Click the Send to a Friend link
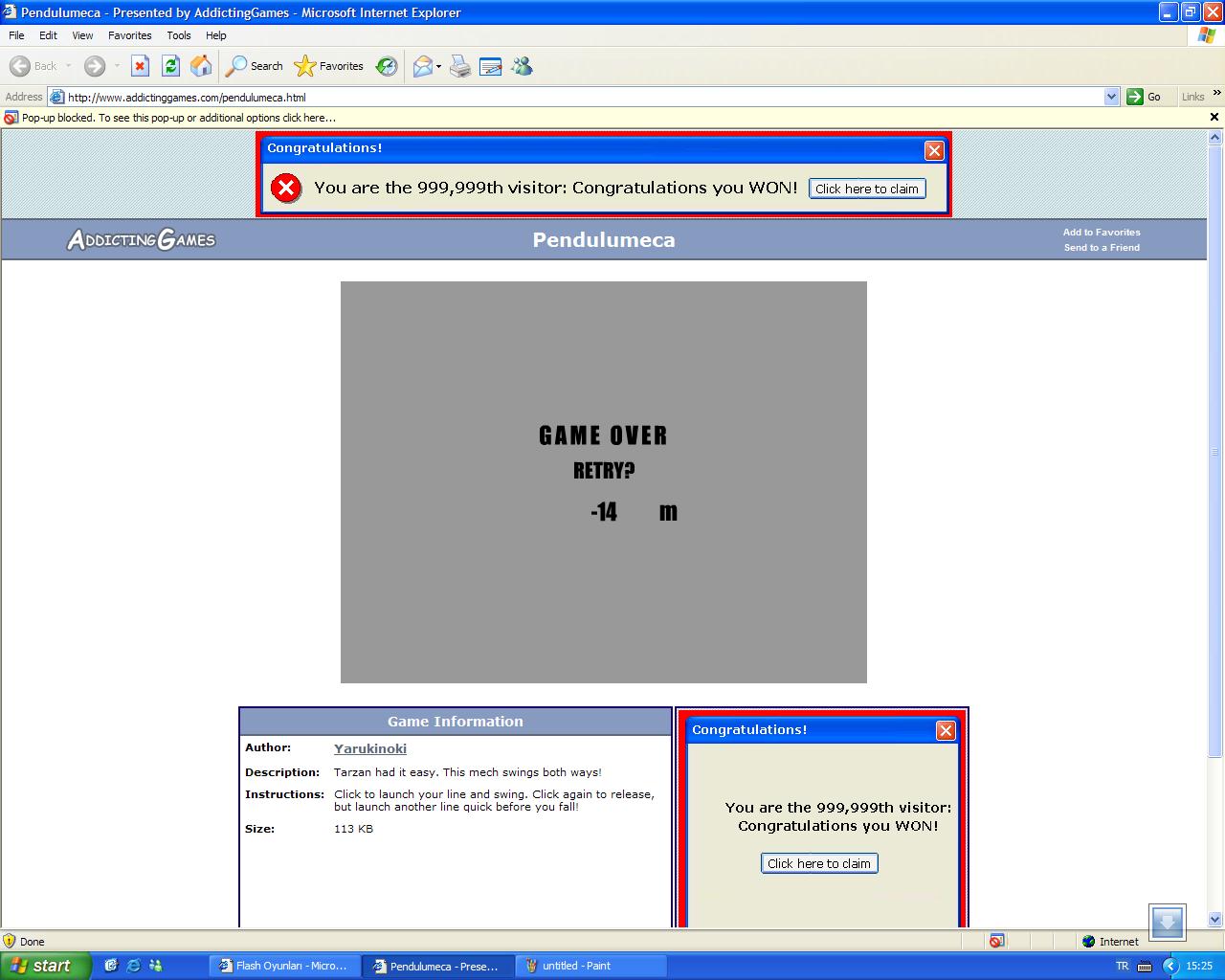 (1102, 248)
